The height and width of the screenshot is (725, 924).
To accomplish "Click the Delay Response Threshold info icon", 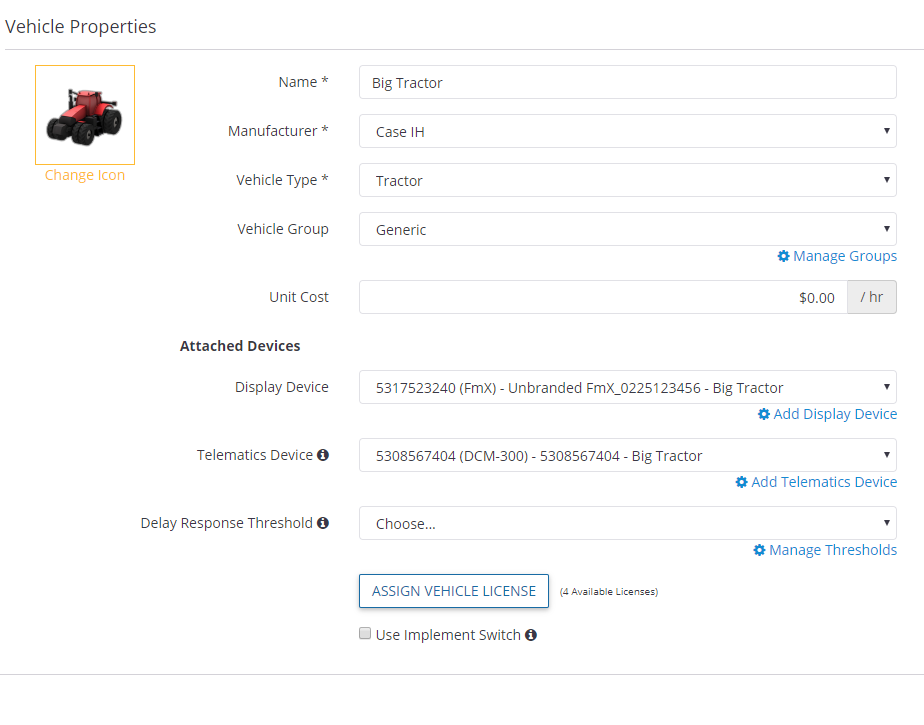I will point(323,523).
